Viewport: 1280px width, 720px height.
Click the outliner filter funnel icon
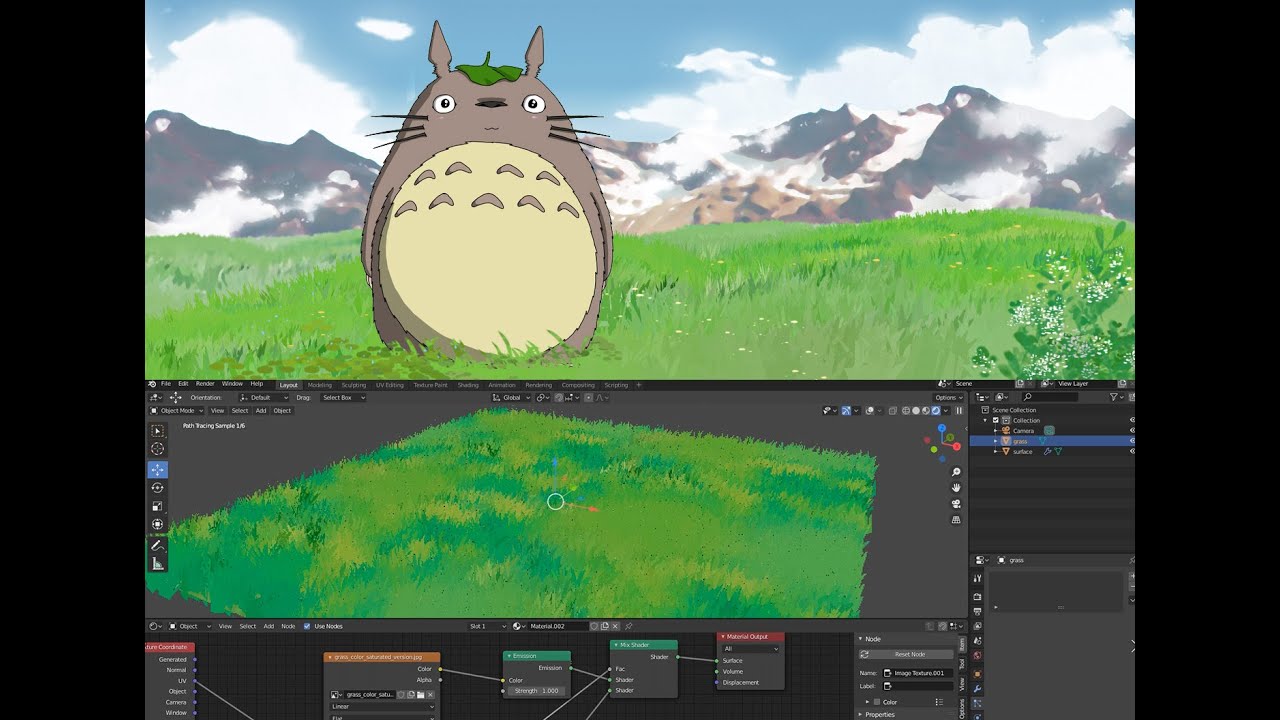coord(1115,397)
